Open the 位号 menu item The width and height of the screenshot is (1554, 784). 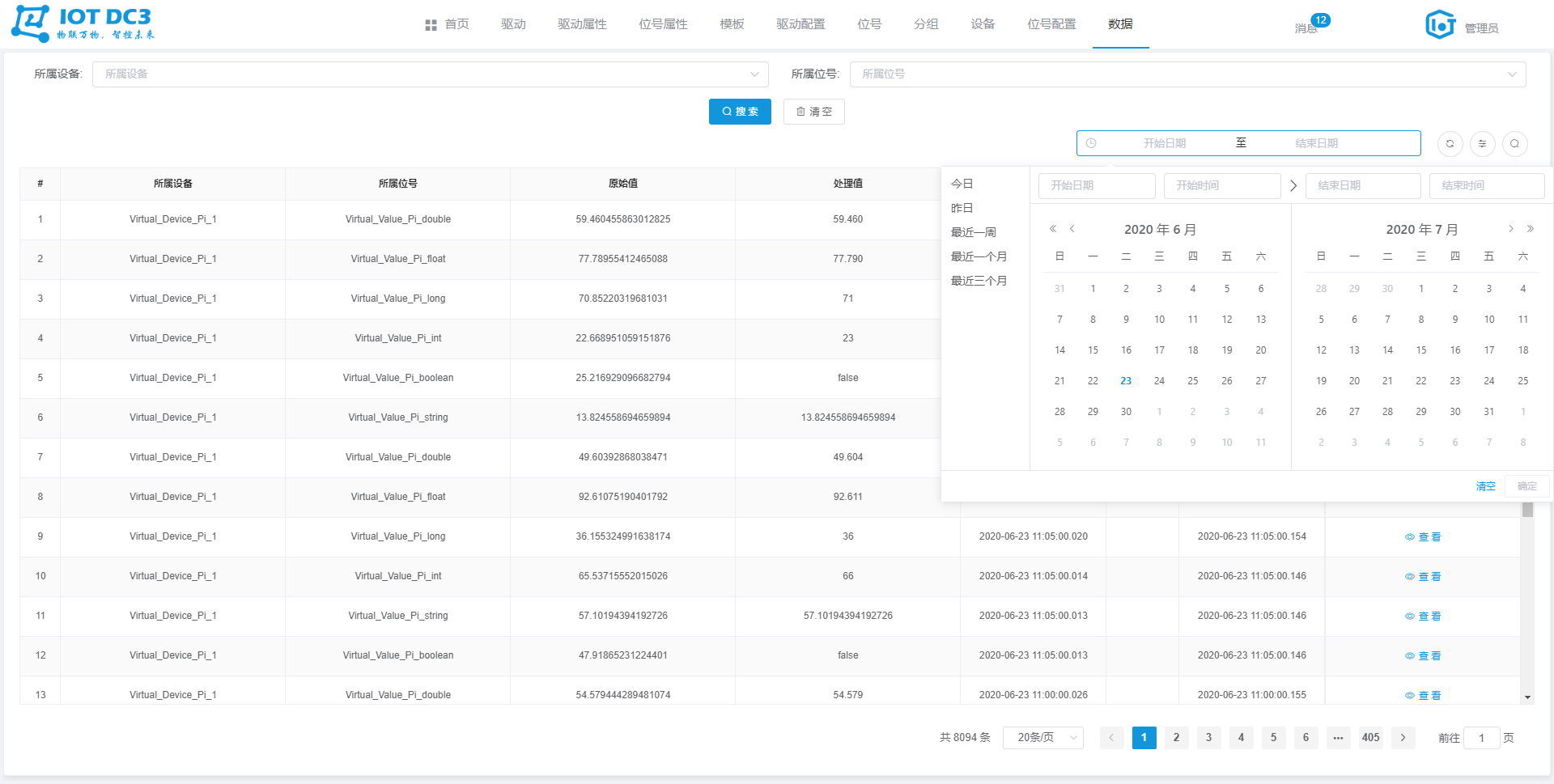point(869,24)
